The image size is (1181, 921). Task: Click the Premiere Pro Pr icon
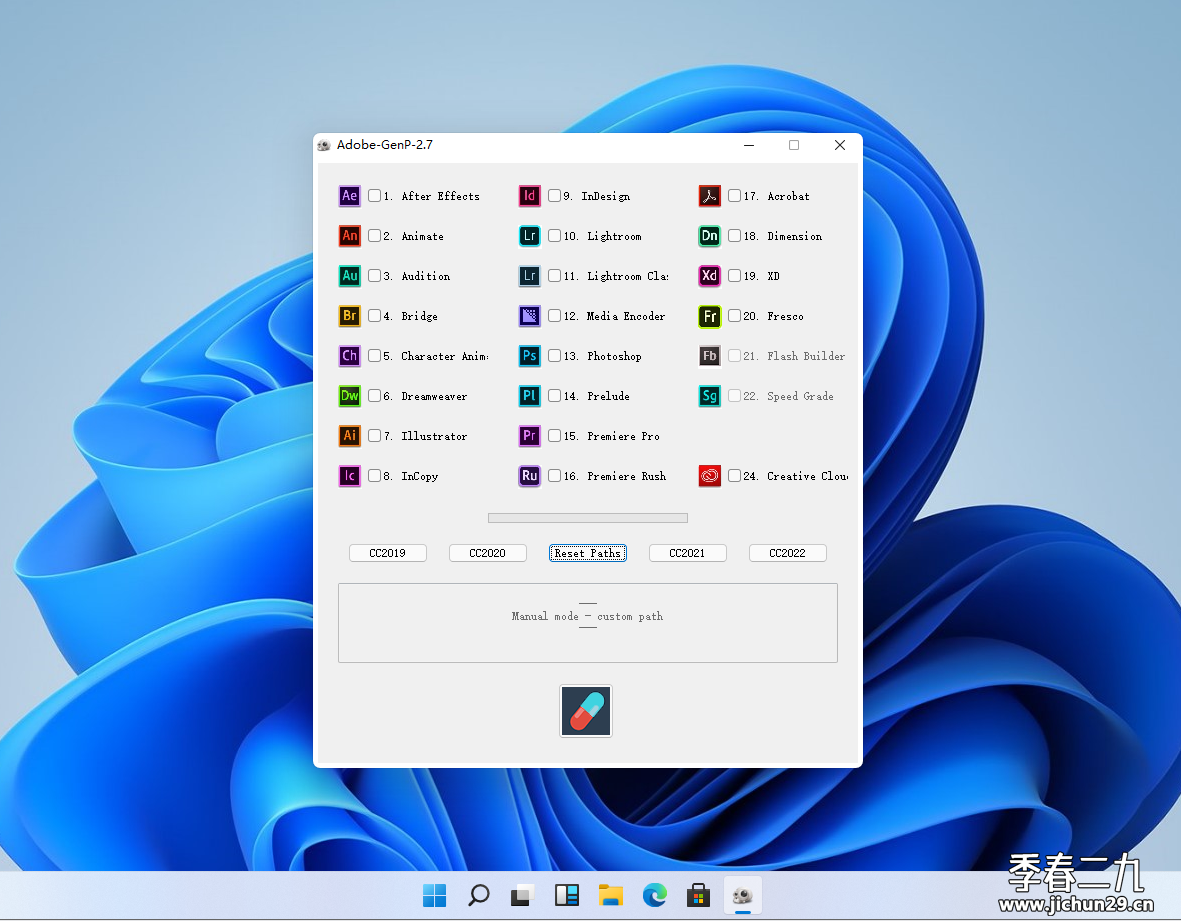[x=529, y=435]
